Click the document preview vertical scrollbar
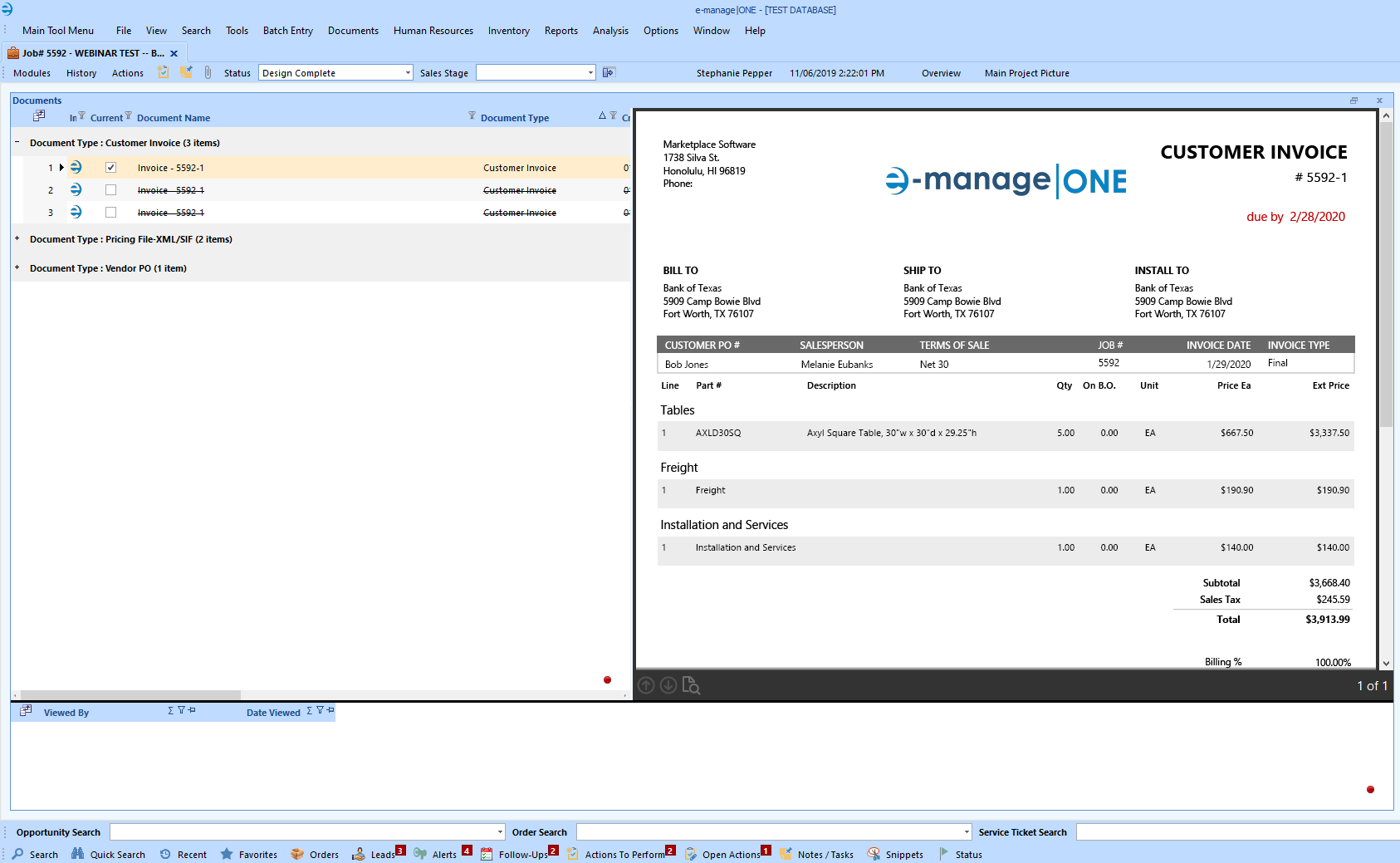Image resolution: width=1400 pixels, height=863 pixels. pos(1386,274)
